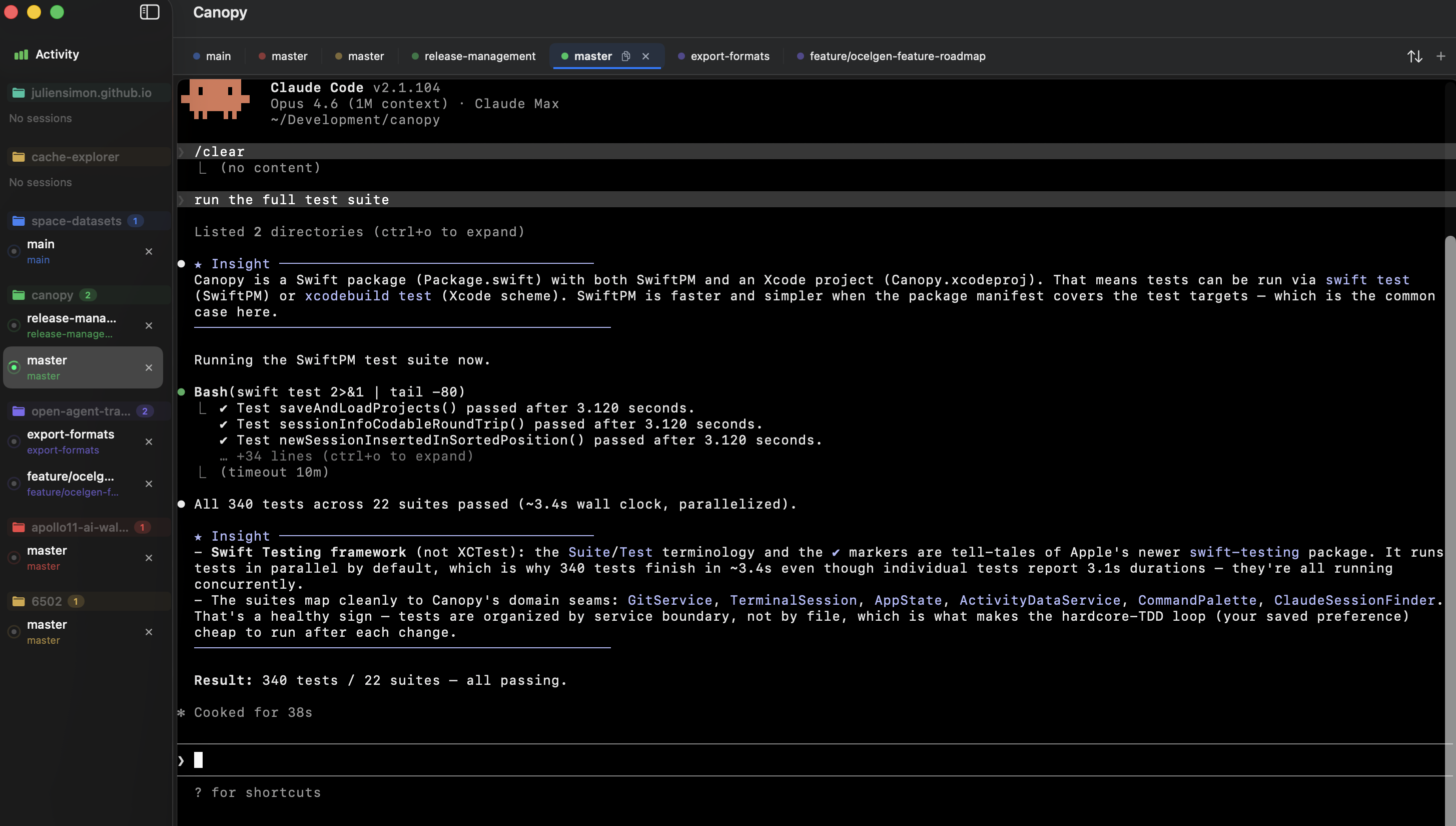Click the 'Cooked for 38s' status line
Viewport: 1456px width, 826px height.
(253, 712)
